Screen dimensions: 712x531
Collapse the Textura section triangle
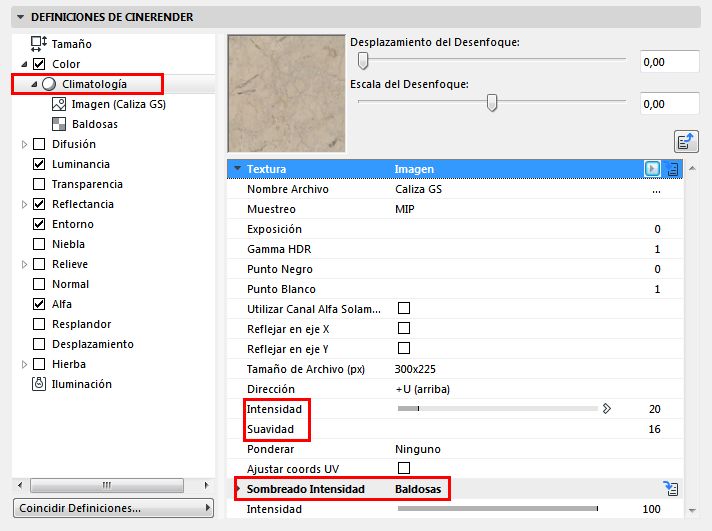coord(237,169)
